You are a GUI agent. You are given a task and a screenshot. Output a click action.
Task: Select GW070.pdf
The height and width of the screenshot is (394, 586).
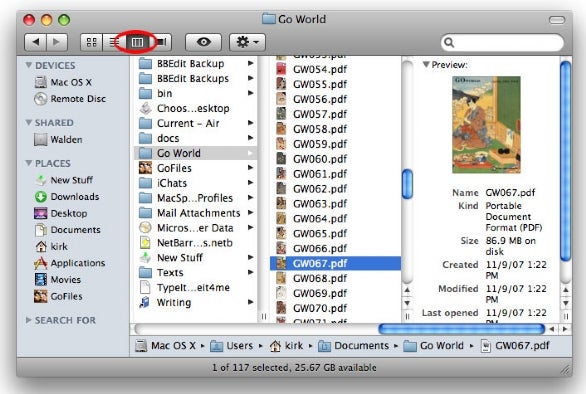click(x=335, y=308)
